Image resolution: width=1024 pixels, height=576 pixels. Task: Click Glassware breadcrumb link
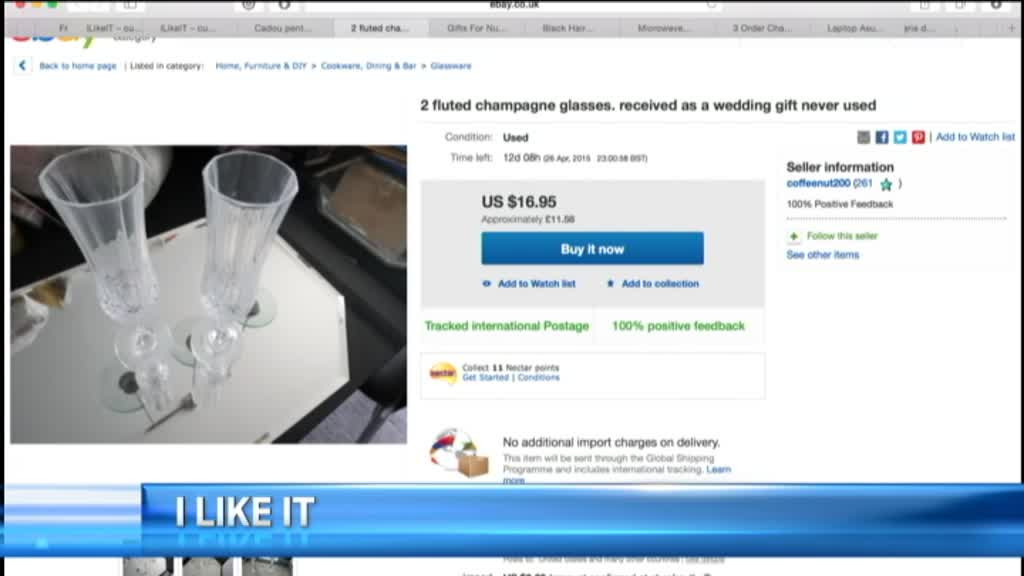point(451,66)
